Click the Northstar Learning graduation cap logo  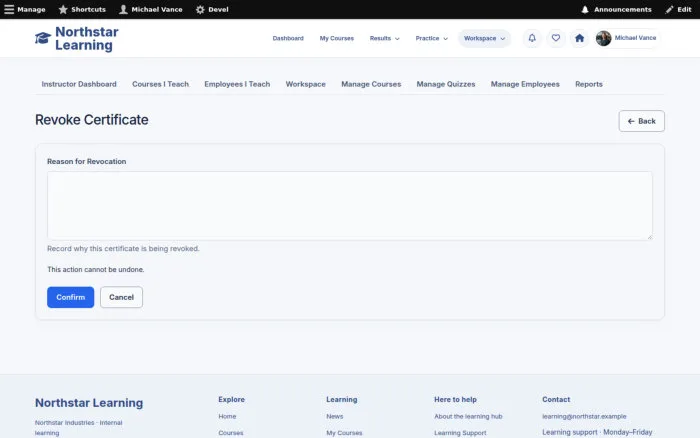[x=43, y=38]
